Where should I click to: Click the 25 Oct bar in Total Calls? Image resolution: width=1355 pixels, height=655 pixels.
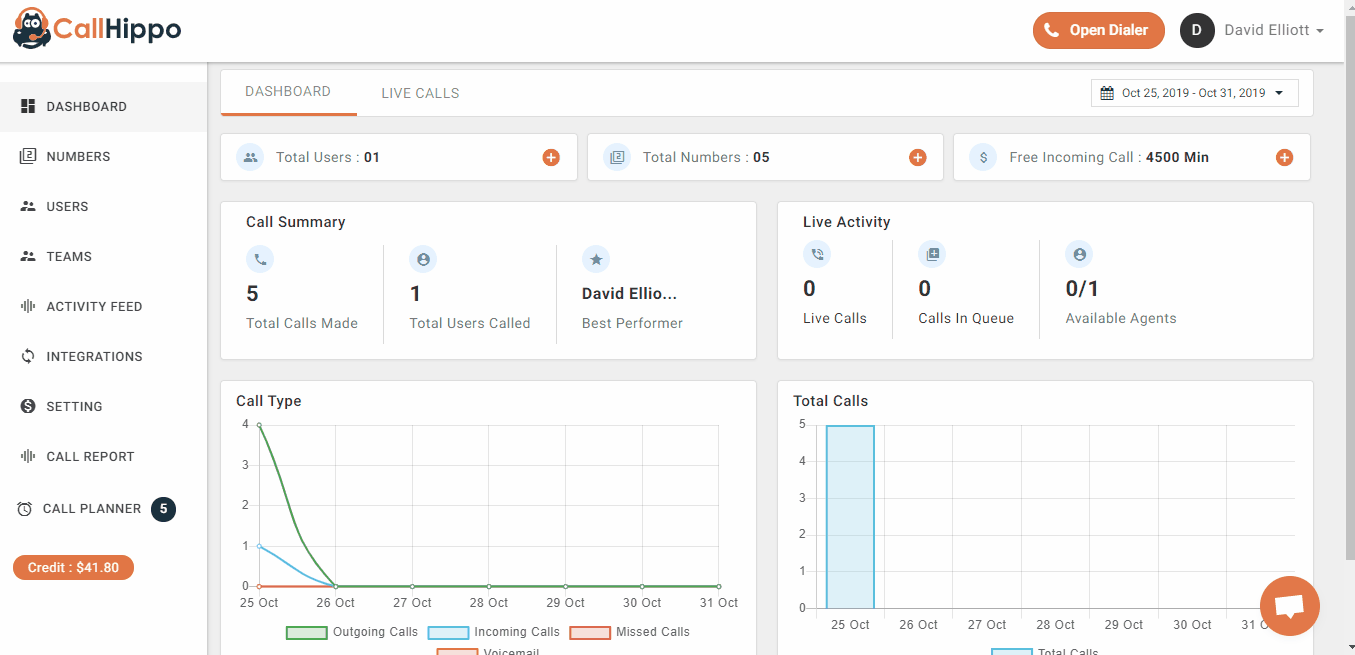click(x=850, y=516)
